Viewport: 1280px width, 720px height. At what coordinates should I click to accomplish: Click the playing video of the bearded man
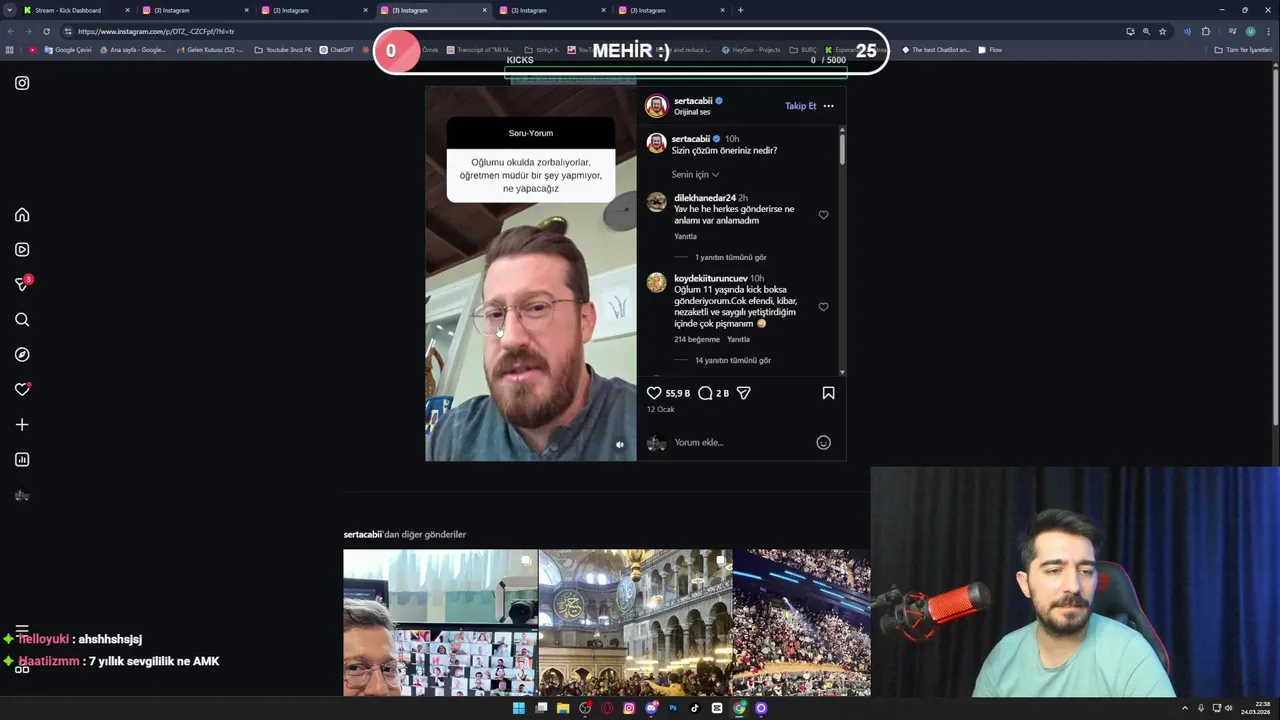[531, 273]
